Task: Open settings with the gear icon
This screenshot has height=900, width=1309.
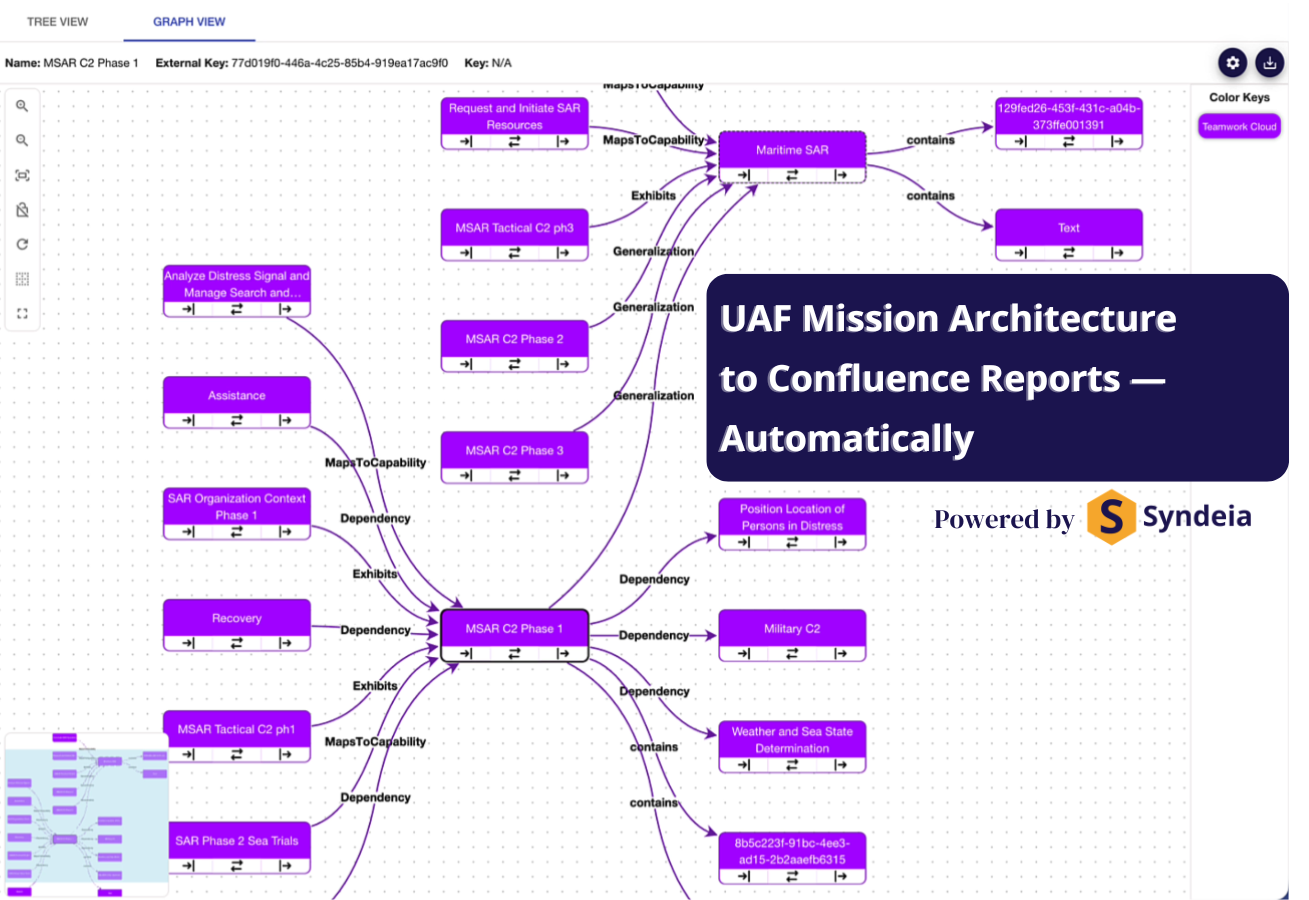Action: click(1233, 63)
